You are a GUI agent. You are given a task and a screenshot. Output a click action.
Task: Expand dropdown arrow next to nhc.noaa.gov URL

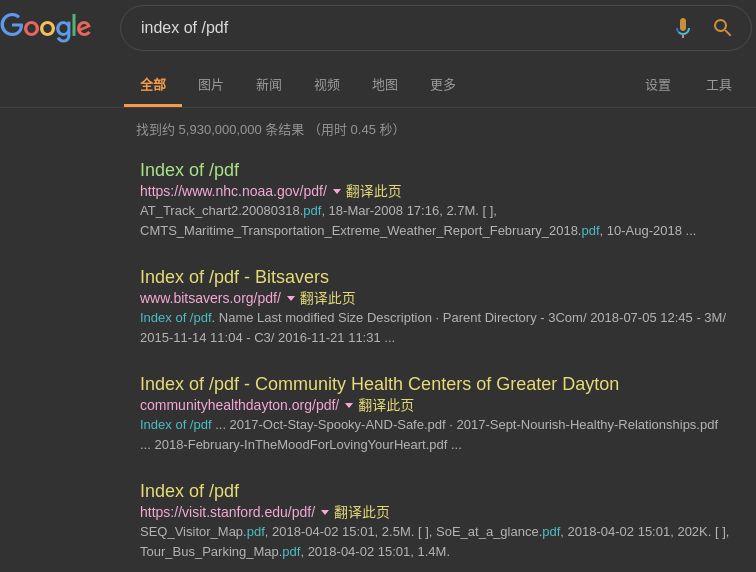[337, 191]
